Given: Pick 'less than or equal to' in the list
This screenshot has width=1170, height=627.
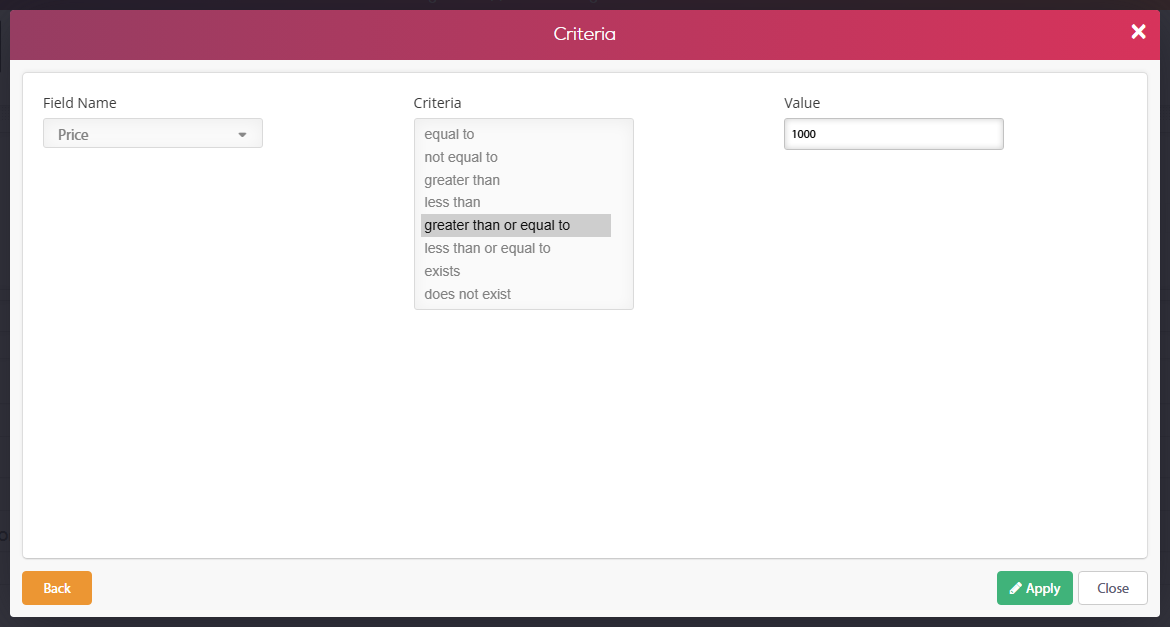Looking at the screenshot, I should (516, 248).
